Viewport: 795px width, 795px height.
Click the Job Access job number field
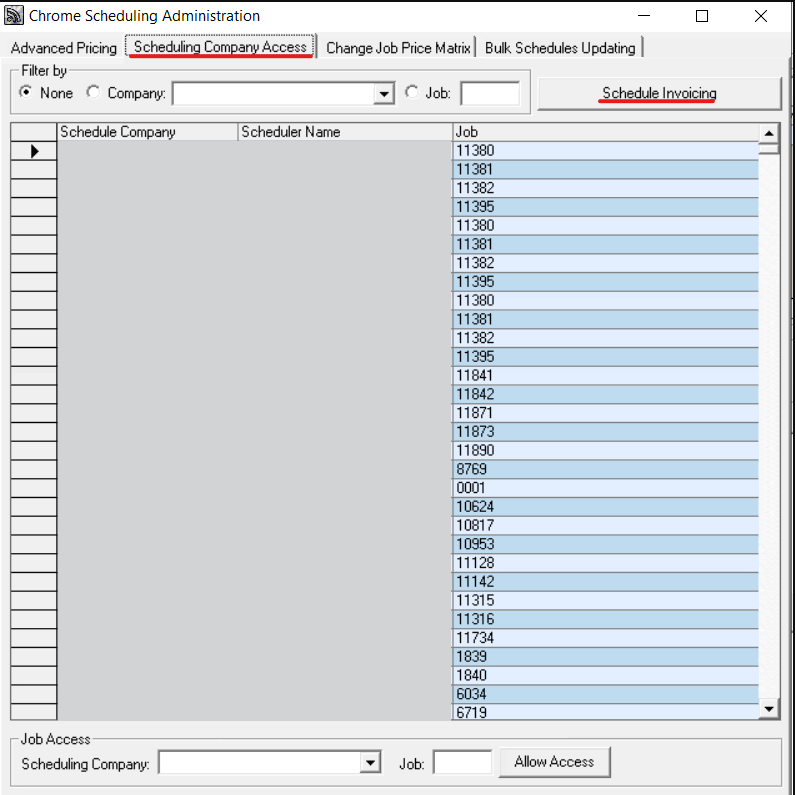tap(462, 763)
